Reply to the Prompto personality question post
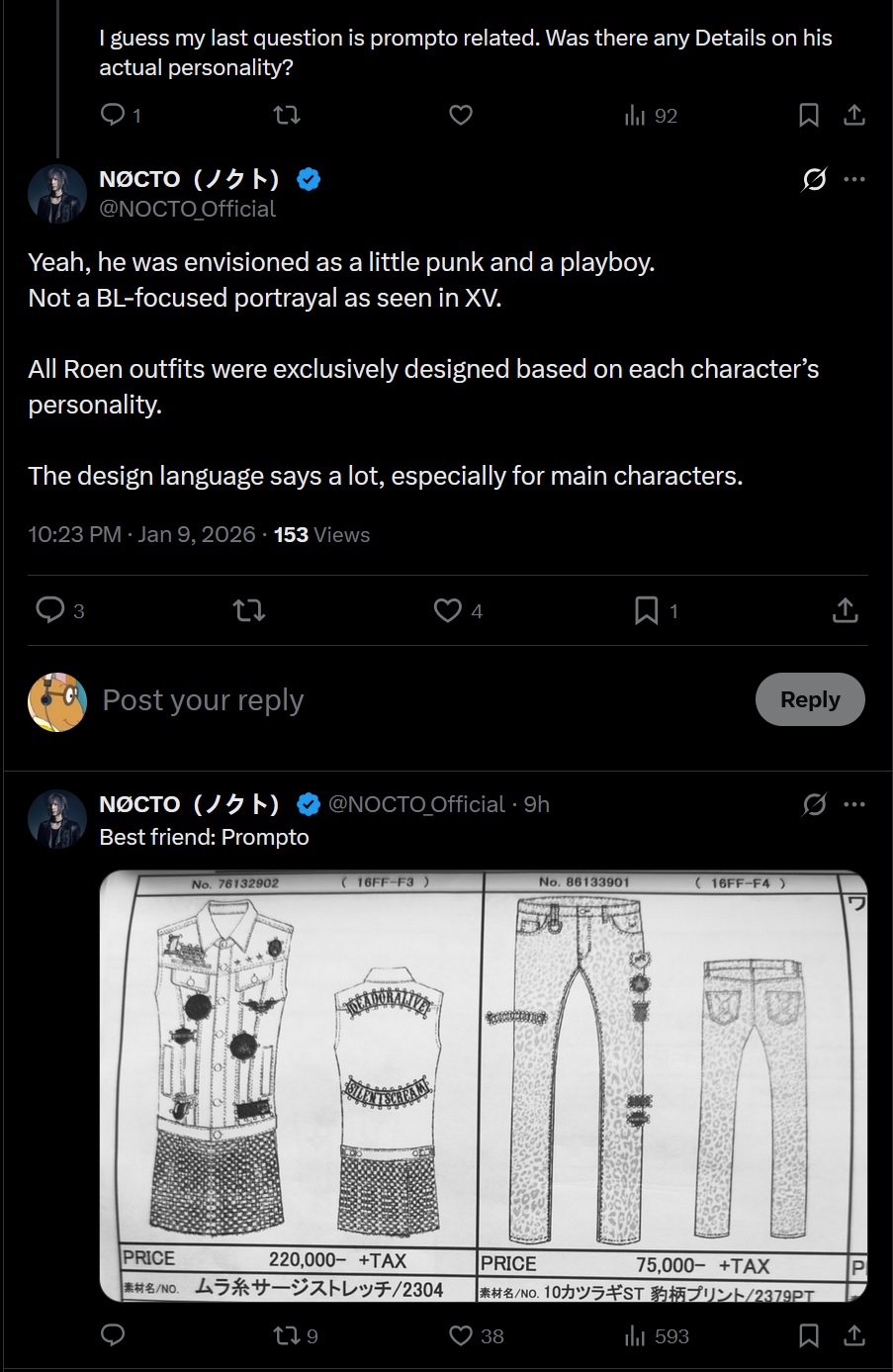Screen dimensions: 893x1372 (x=113, y=116)
